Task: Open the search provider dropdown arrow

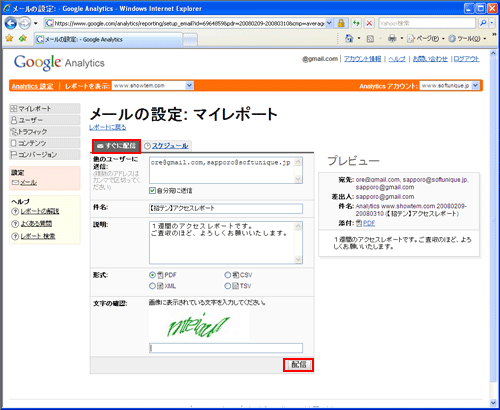Action: (x=492, y=23)
